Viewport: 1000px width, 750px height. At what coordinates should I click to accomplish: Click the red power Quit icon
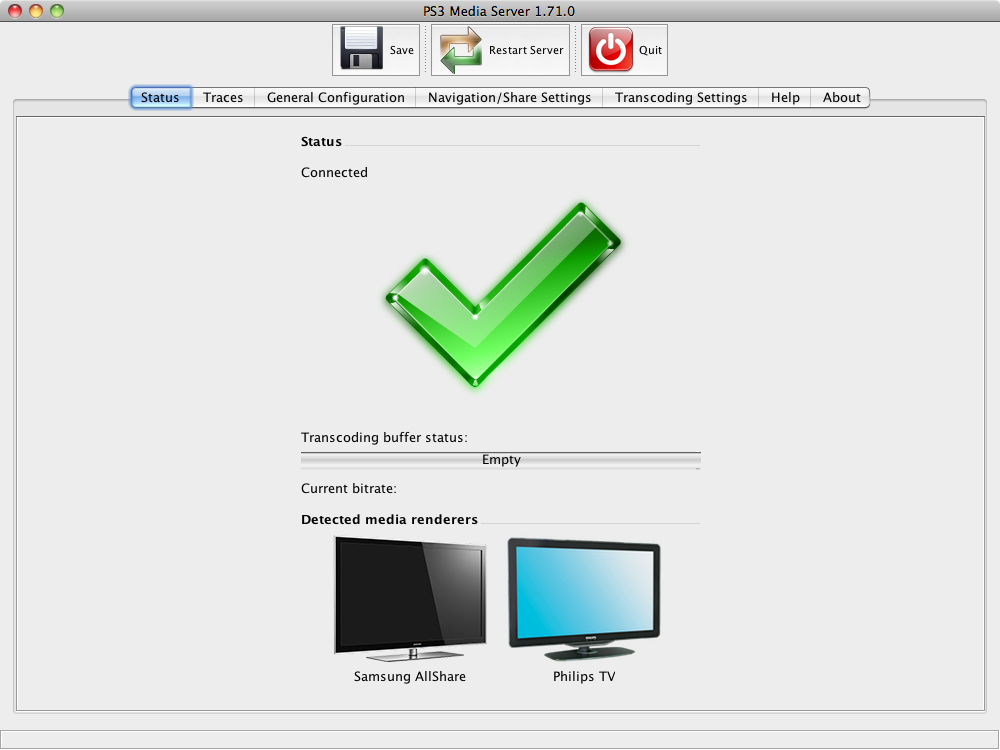pos(610,49)
